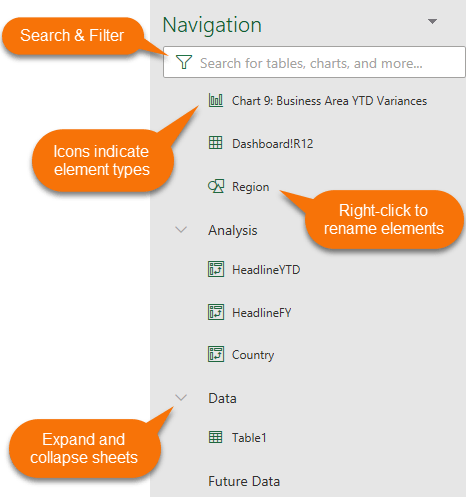Focus the Search for tables, charts input
466x497 pixels.
(x=314, y=62)
